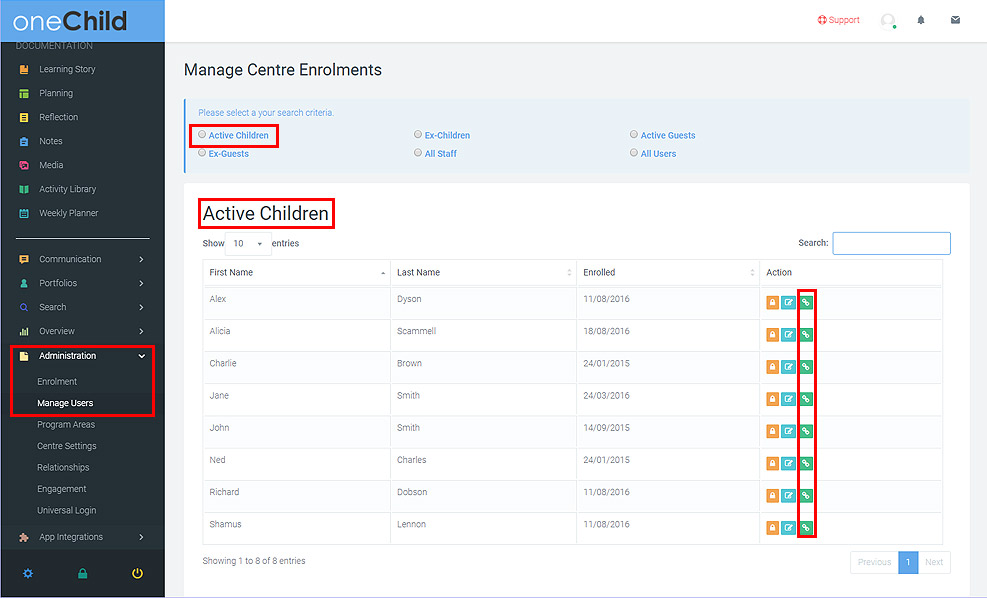The image size is (987, 598).
Task: Click the green padlock icon in sidebar footer
Action: point(82,574)
